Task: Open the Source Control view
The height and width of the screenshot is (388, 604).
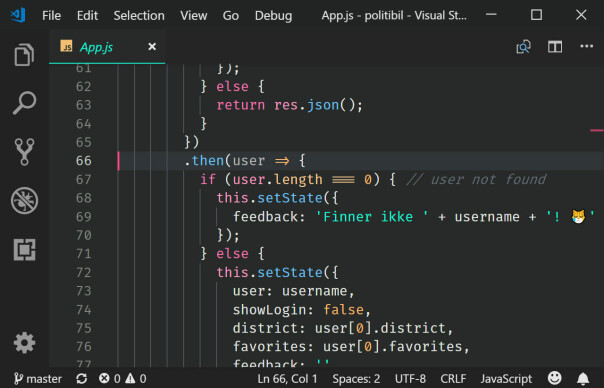Action: pyautogui.click(x=24, y=152)
